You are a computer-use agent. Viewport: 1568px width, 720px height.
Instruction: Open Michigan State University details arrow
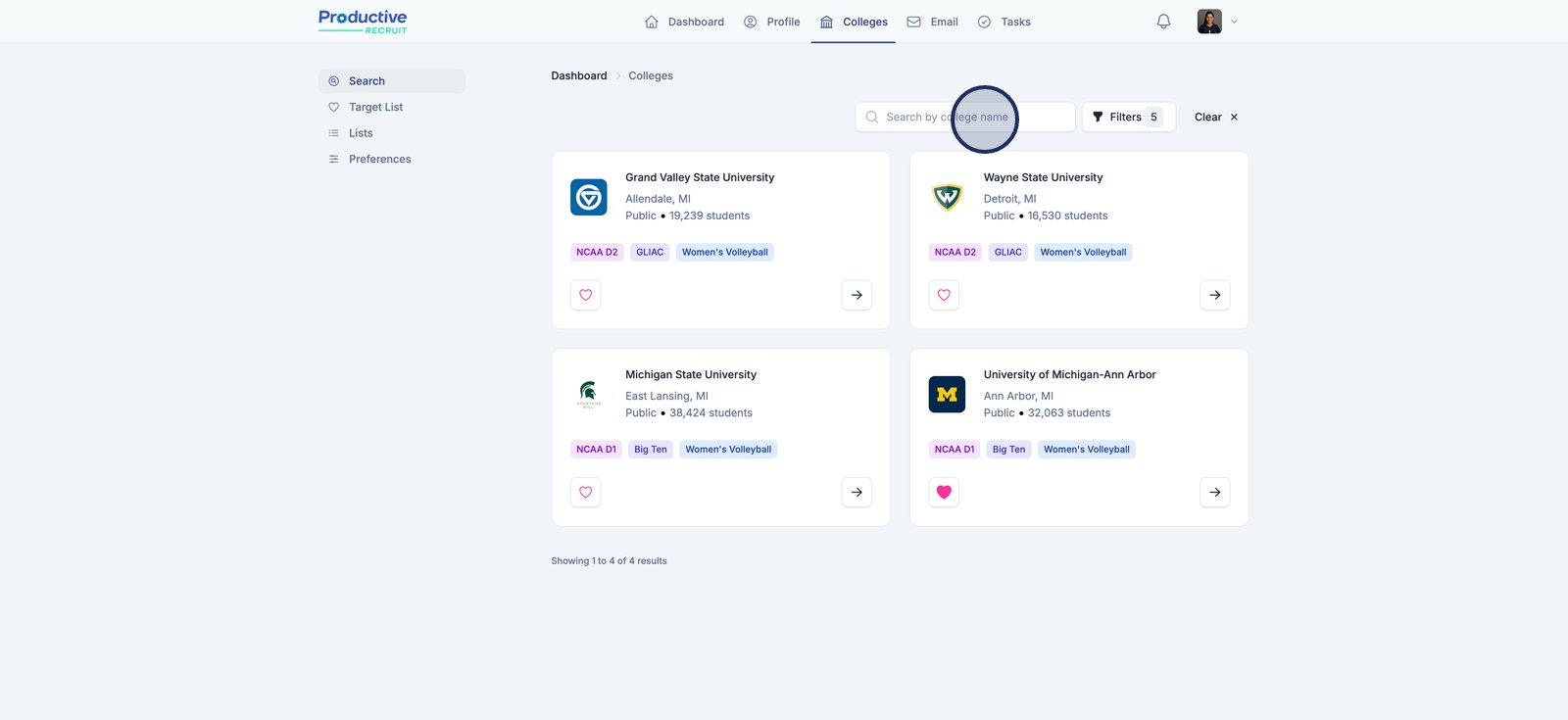[x=857, y=492]
